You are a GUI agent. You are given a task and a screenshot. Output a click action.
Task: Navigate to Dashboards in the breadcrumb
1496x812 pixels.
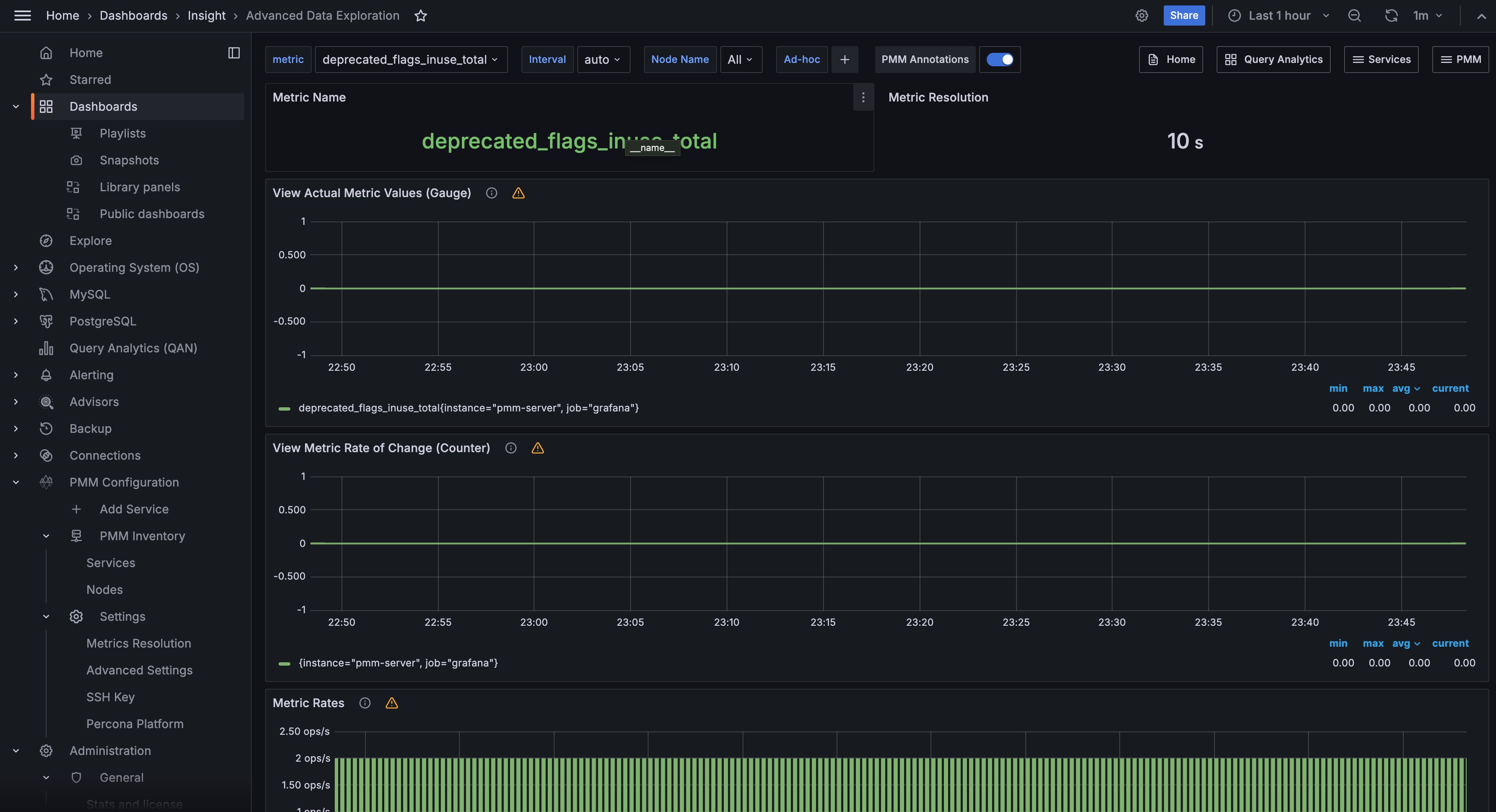pyautogui.click(x=133, y=16)
